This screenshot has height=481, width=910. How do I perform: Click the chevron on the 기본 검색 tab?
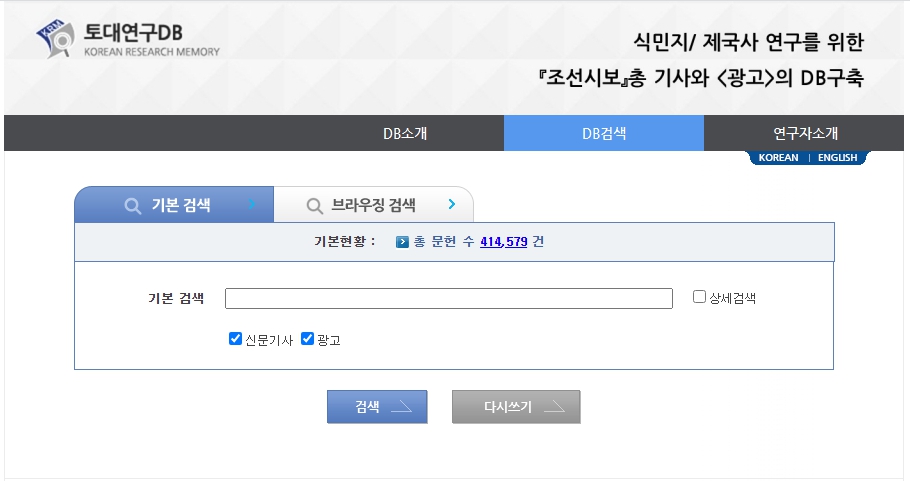pos(252,205)
